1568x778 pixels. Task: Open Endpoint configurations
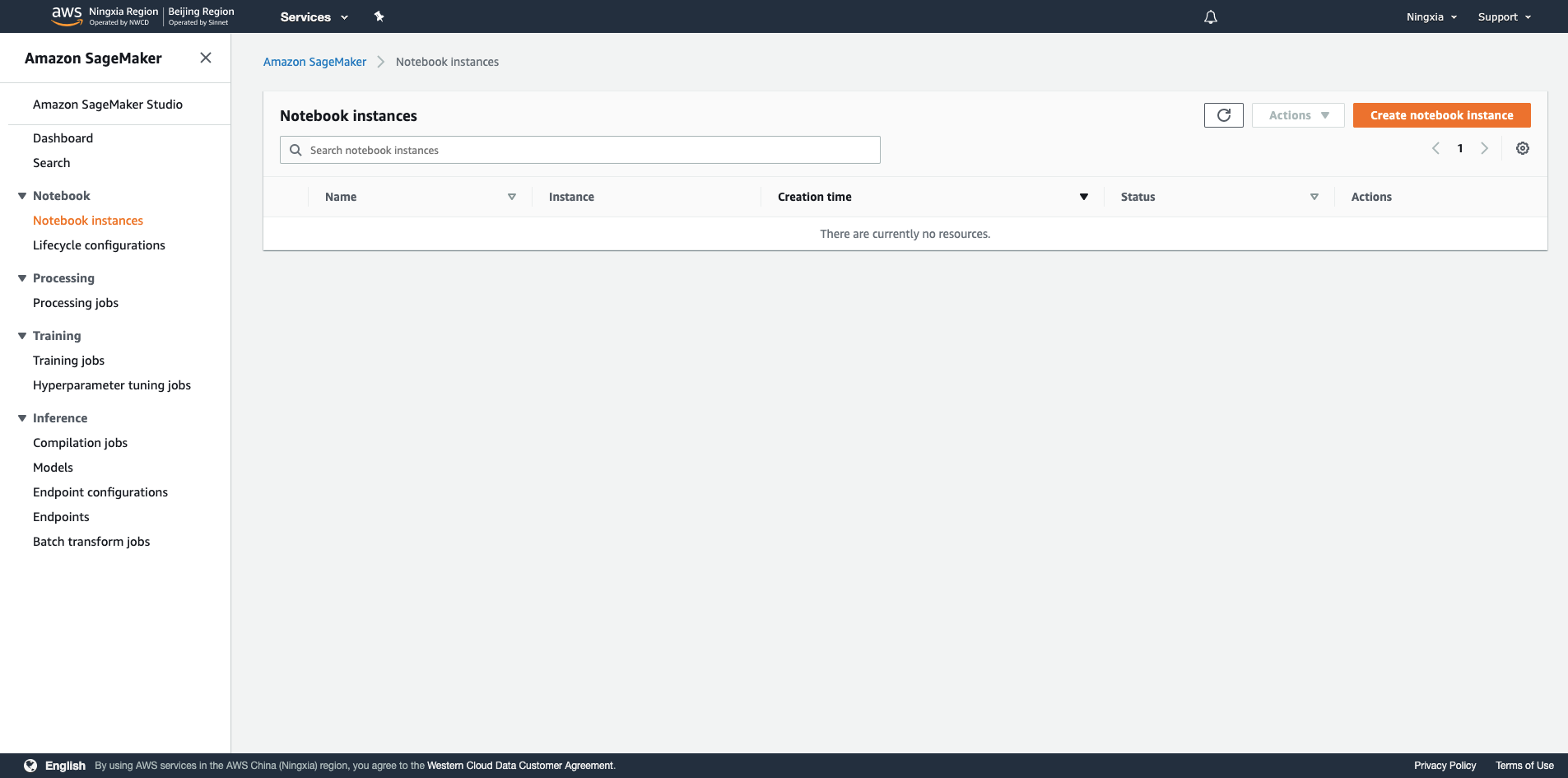(100, 492)
